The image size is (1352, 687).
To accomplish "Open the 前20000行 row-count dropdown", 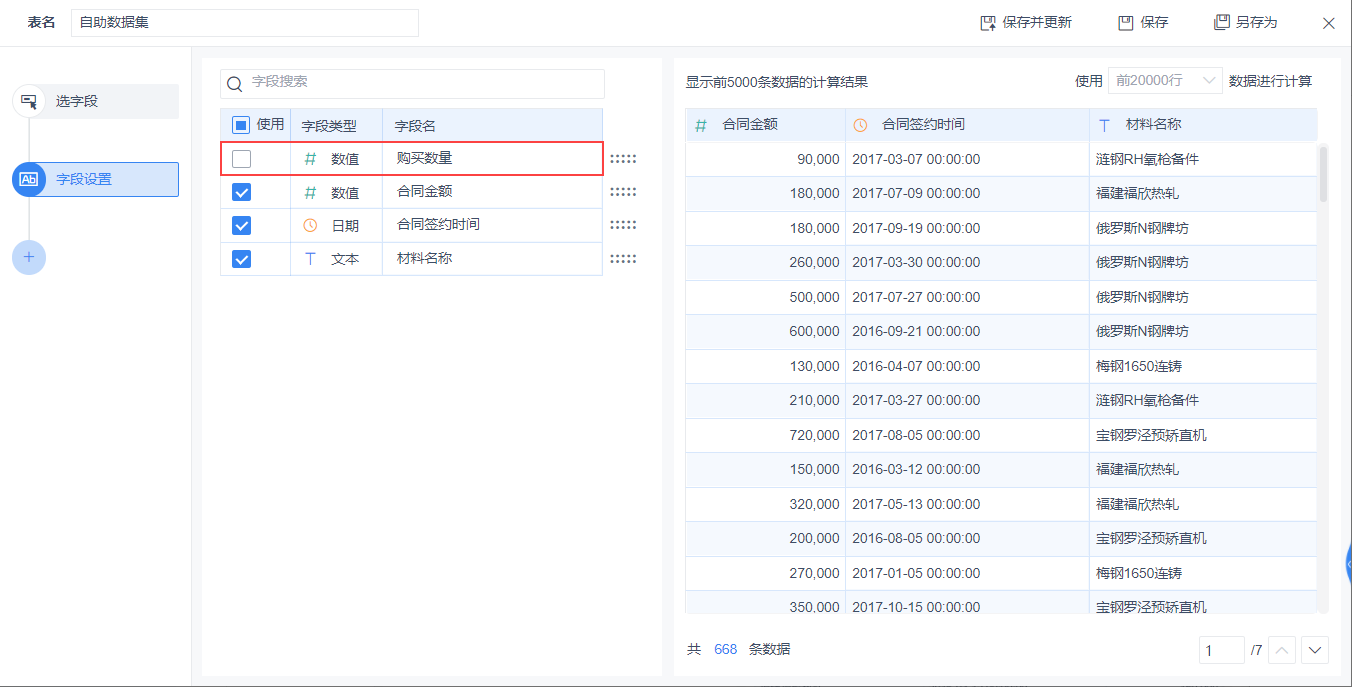I will point(1165,81).
